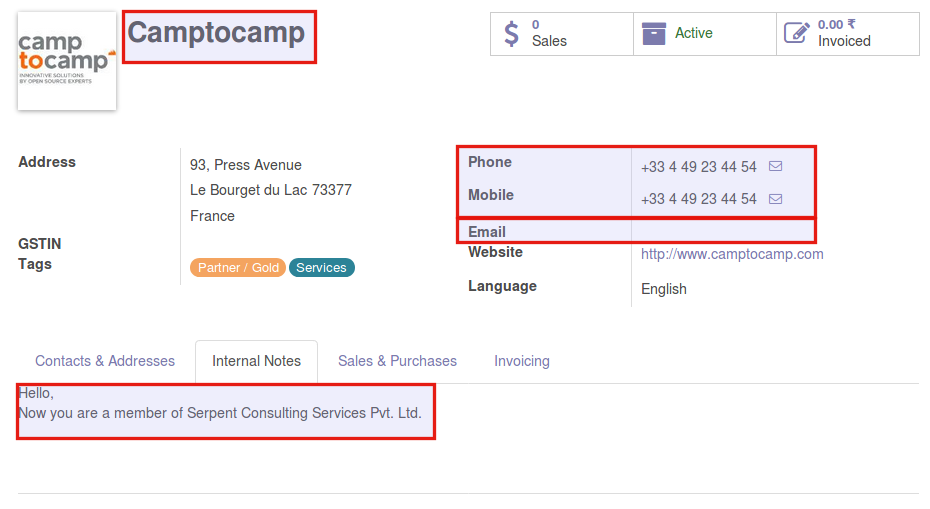The image size is (930, 509).
Task: Open the 0.00 Invoiced stat button
Action: [x=848, y=34]
